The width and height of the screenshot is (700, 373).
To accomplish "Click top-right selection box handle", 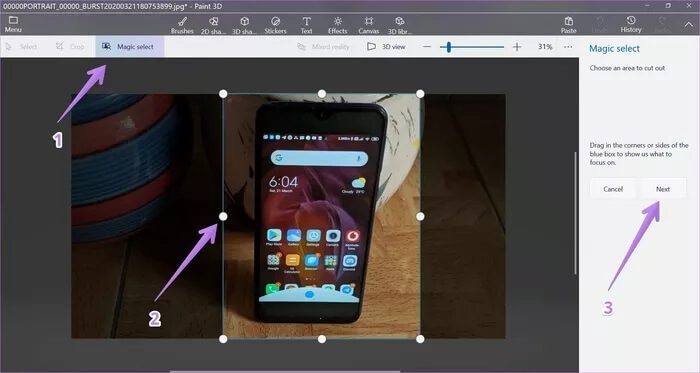I will 420,94.
